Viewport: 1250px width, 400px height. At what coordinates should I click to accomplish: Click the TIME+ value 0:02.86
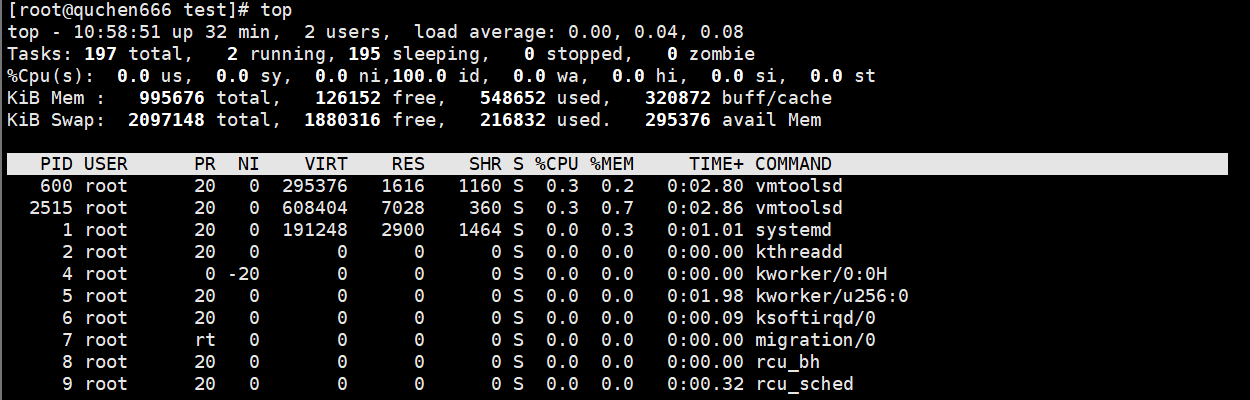705,208
